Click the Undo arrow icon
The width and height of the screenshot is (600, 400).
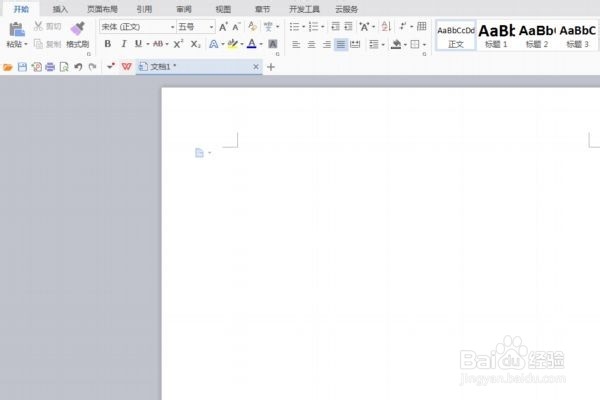[78, 67]
